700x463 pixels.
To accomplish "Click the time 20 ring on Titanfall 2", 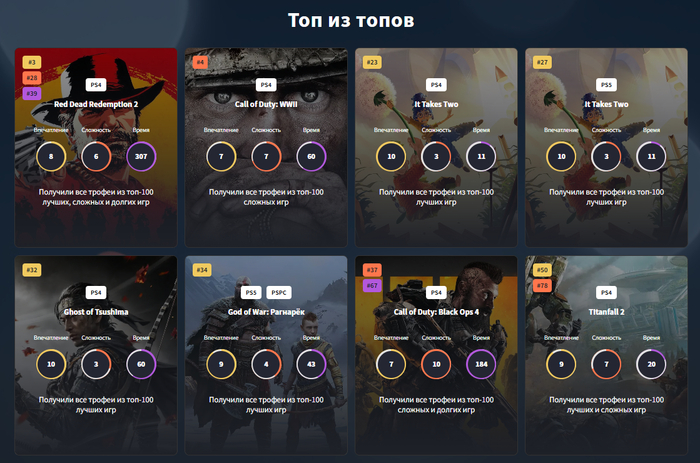I will click(651, 364).
